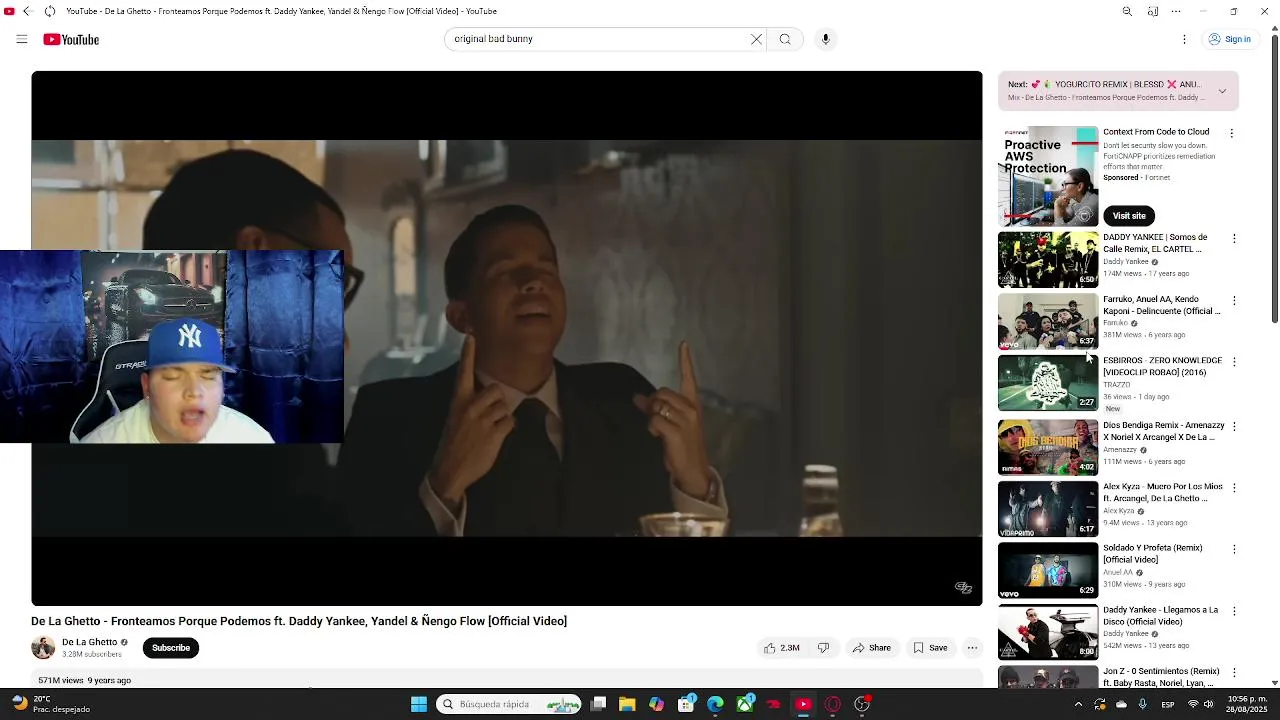Go back with the browser back arrow
This screenshot has width=1280, height=720.
click(27, 11)
